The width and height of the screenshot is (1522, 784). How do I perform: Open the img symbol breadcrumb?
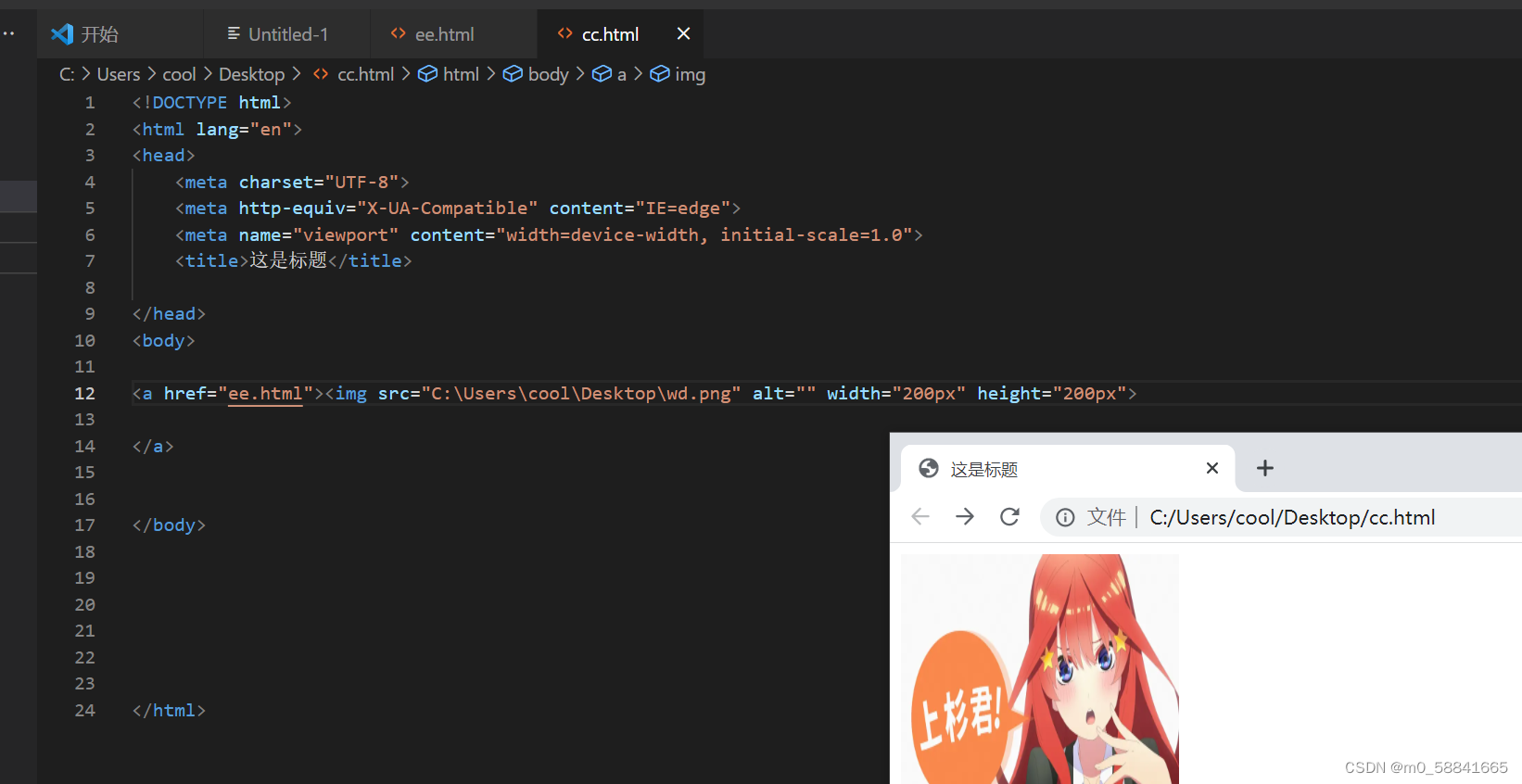[x=690, y=74]
